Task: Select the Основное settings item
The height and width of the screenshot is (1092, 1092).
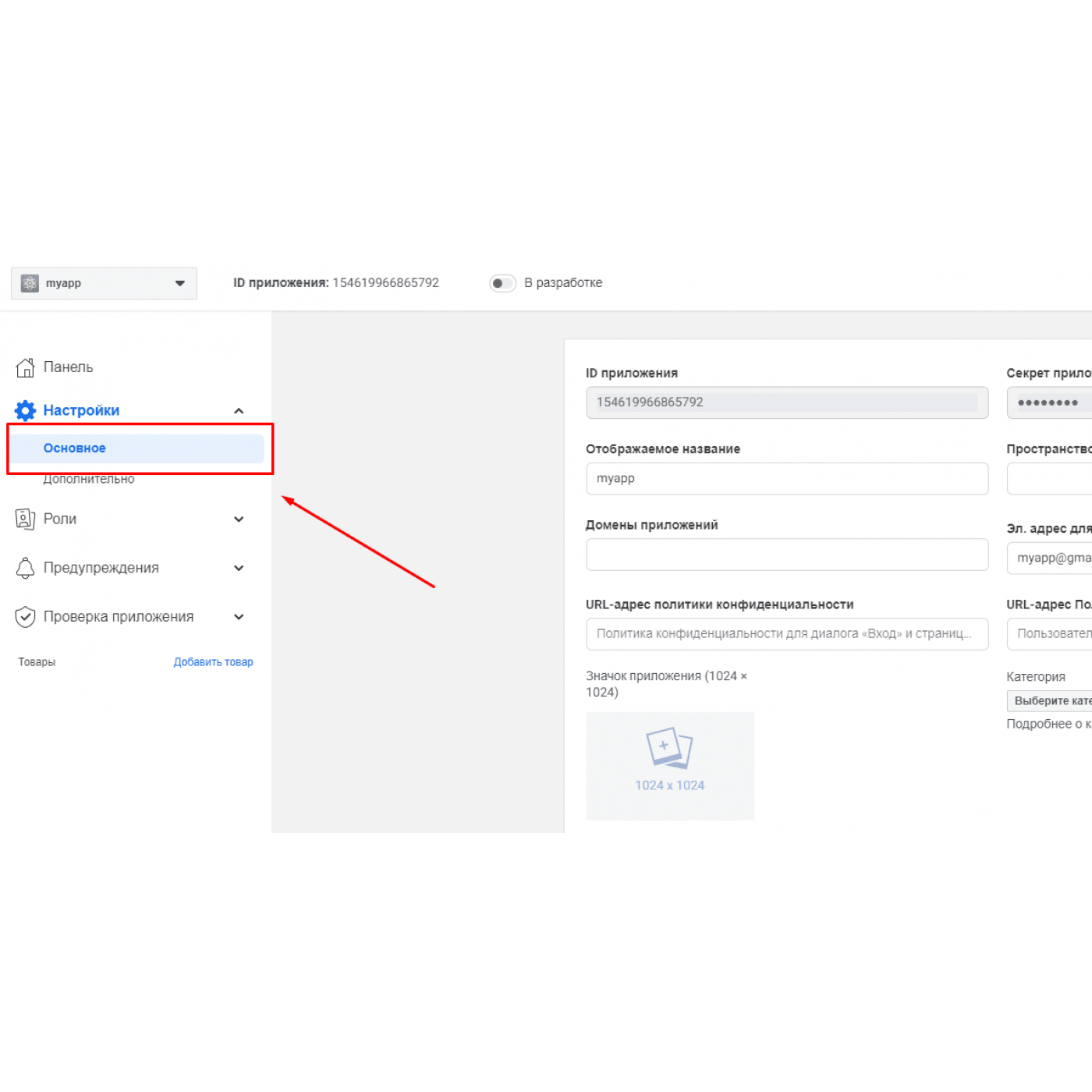Action: click(x=75, y=448)
